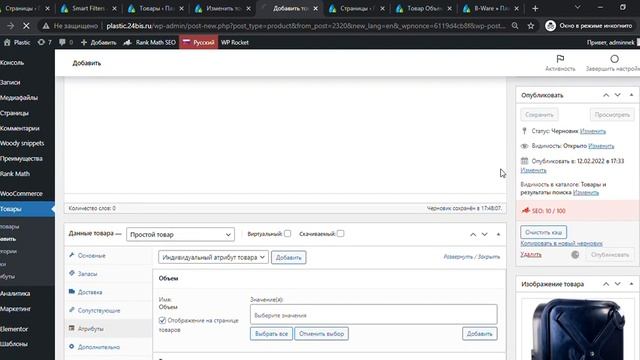Click Добавить button under the values field
The height and width of the screenshot is (360, 640).
click(x=480, y=333)
